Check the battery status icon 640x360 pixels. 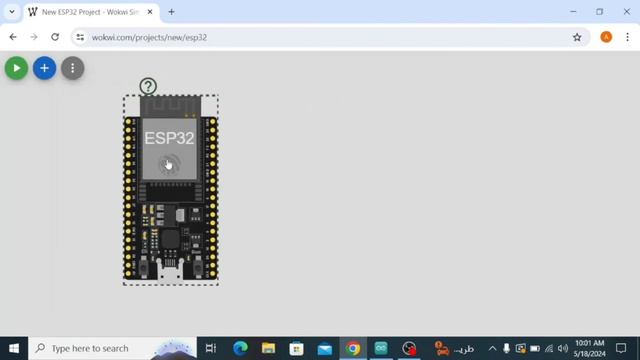click(535, 348)
